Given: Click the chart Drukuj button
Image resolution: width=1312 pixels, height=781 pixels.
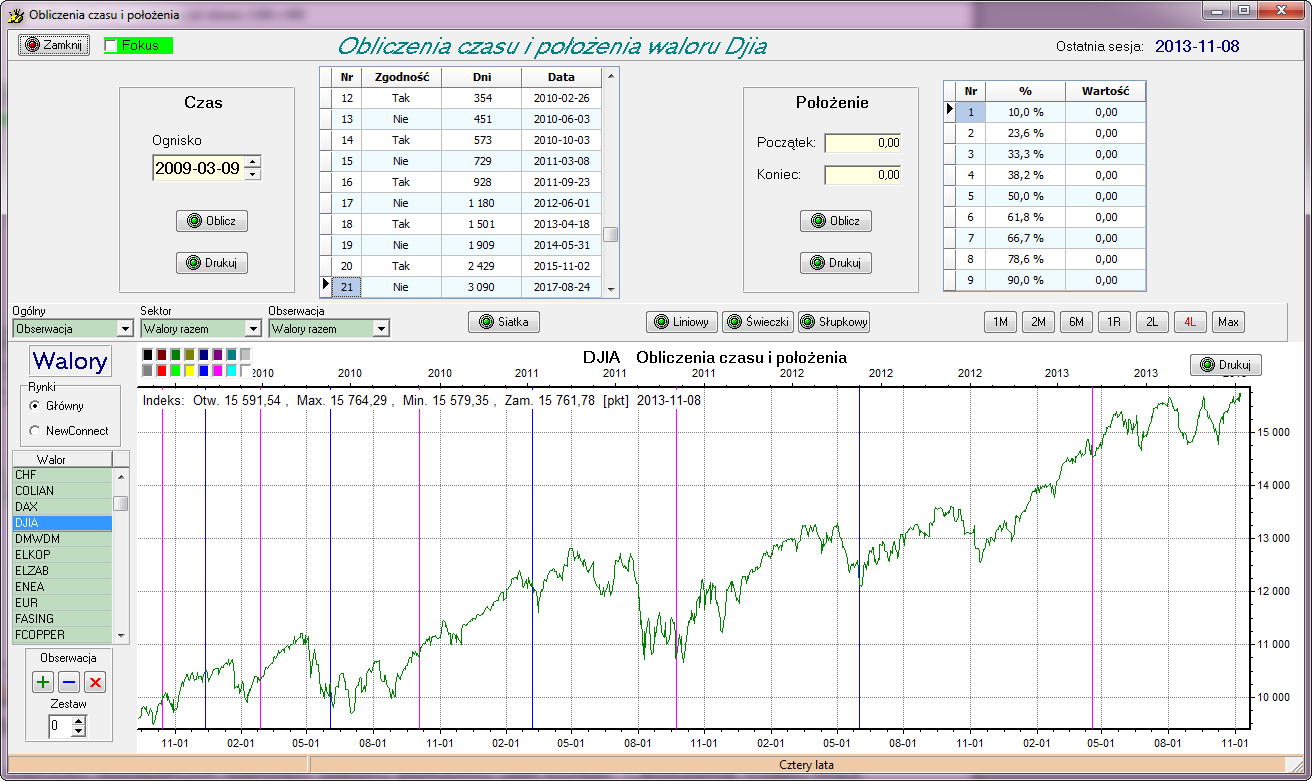Looking at the screenshot, I should pyautogui.click(x=1226, y=365).
